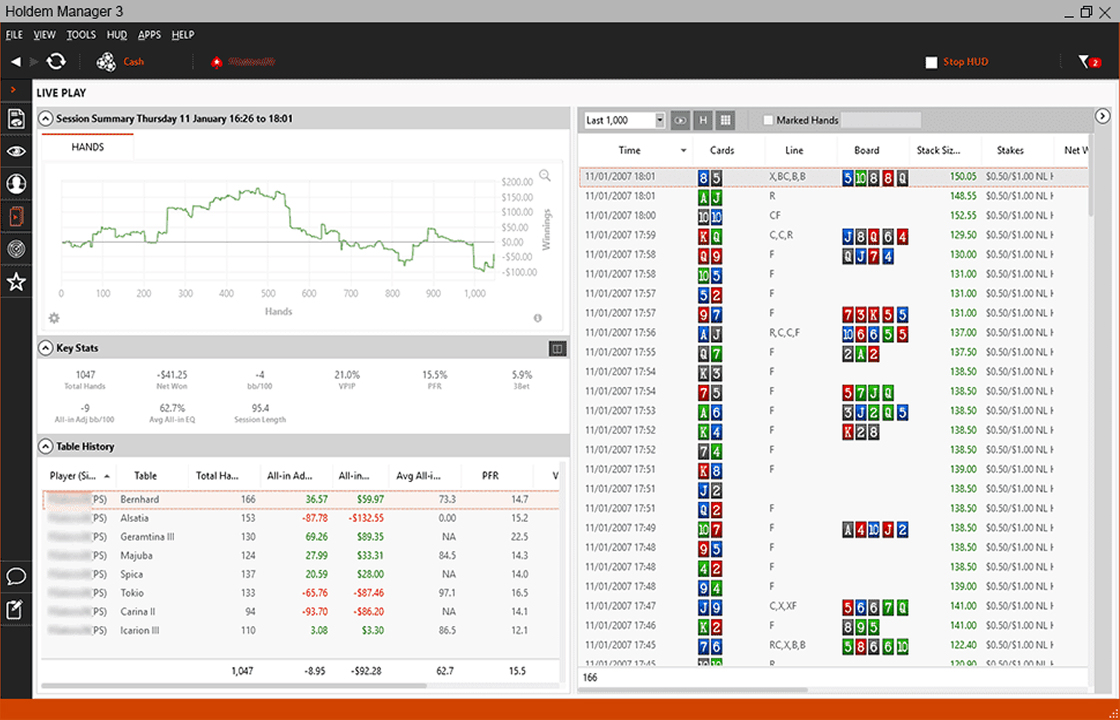Expand the sidebar with the orange chevron
Viewport: 1120px width, 720px height.
14,90
